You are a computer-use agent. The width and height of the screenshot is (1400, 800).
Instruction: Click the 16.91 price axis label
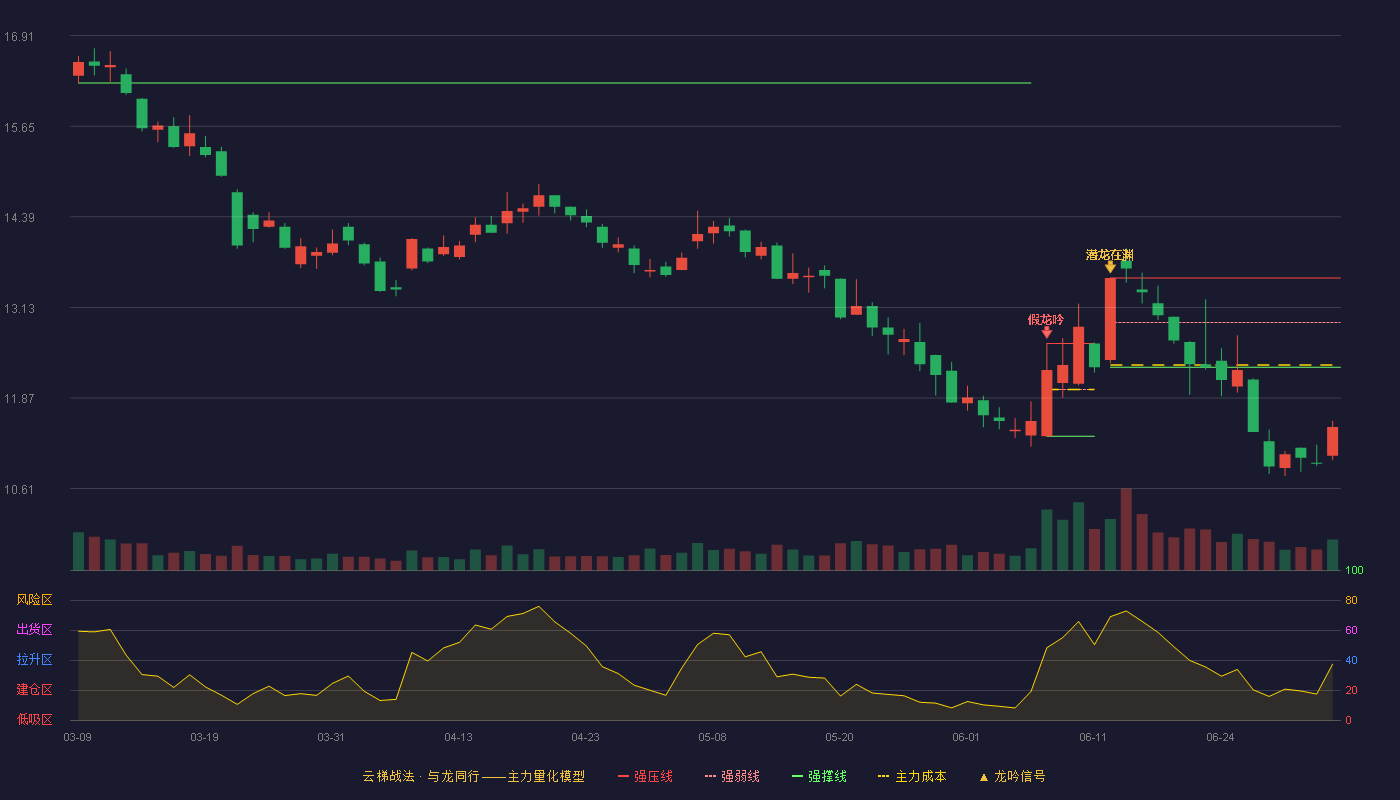tap(18, 37)
